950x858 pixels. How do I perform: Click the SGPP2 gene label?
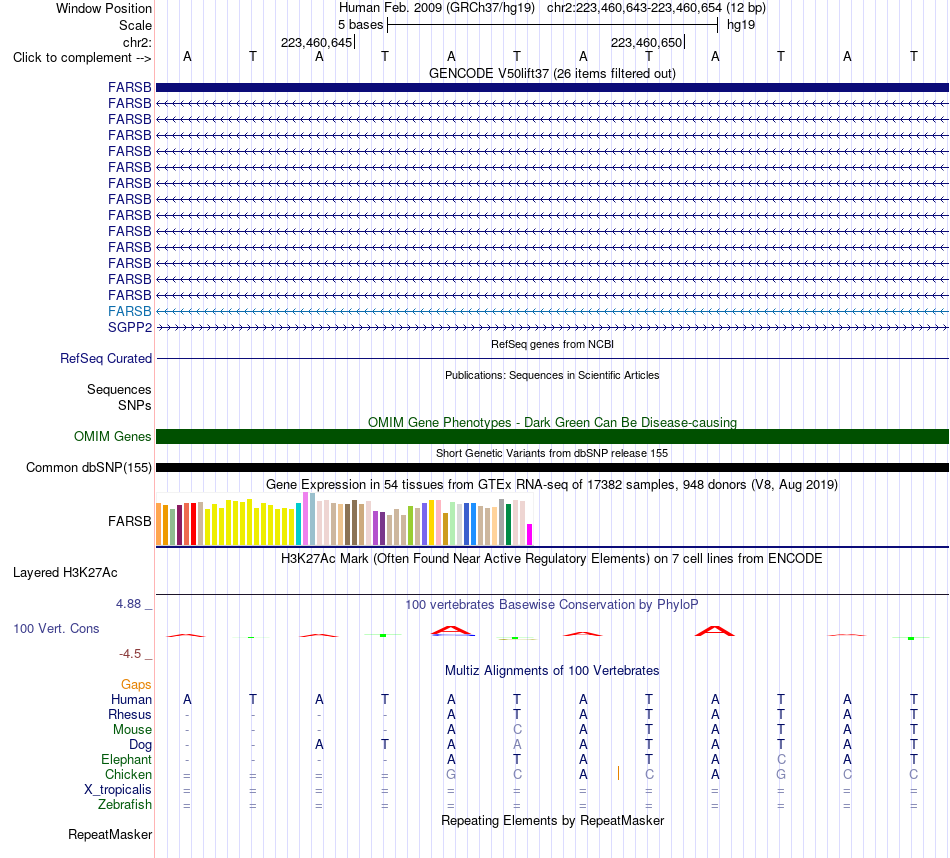click(x=130, y=327)
